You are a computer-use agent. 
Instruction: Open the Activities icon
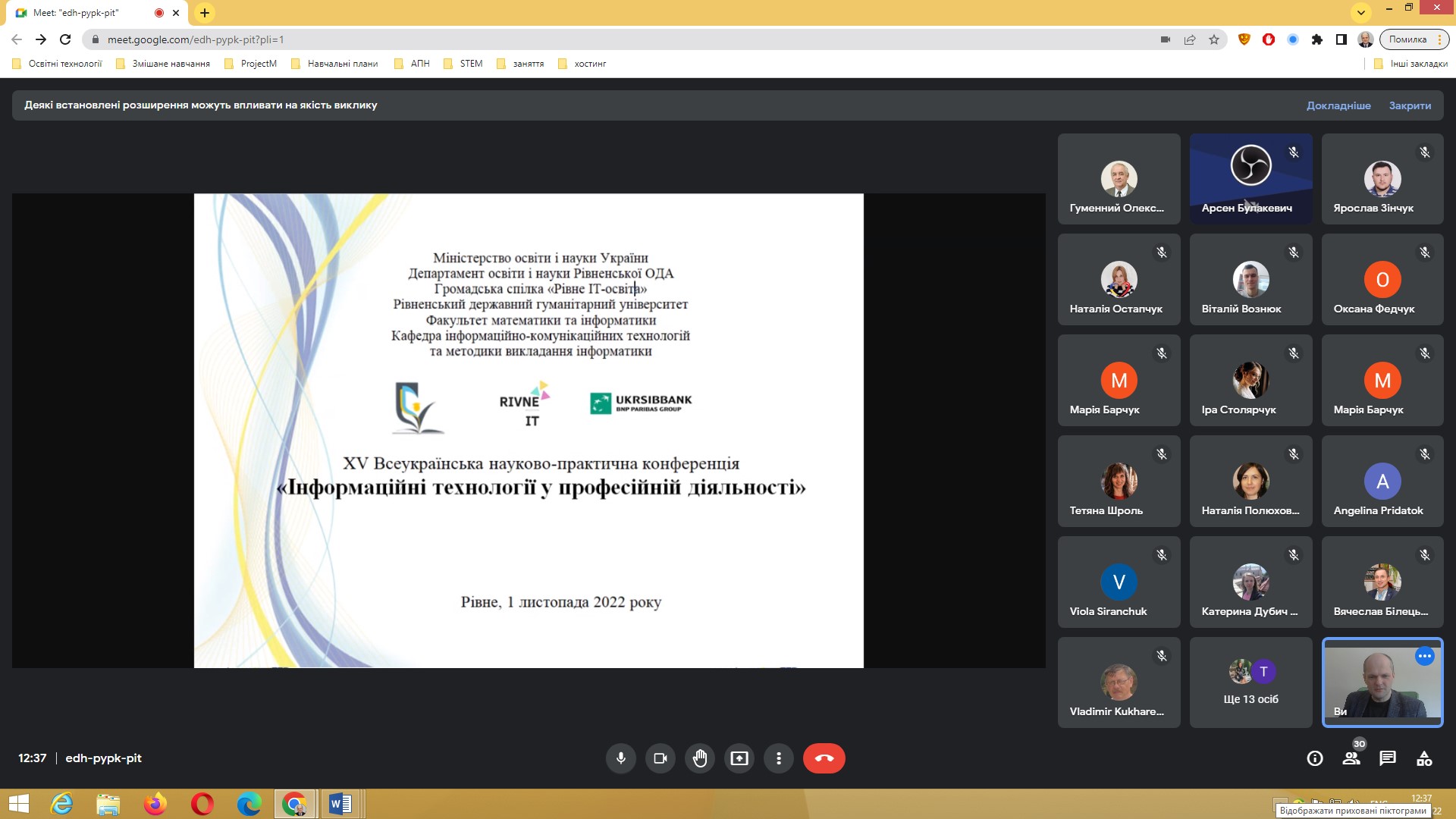pyautogui.click(x=1424, y=758)
